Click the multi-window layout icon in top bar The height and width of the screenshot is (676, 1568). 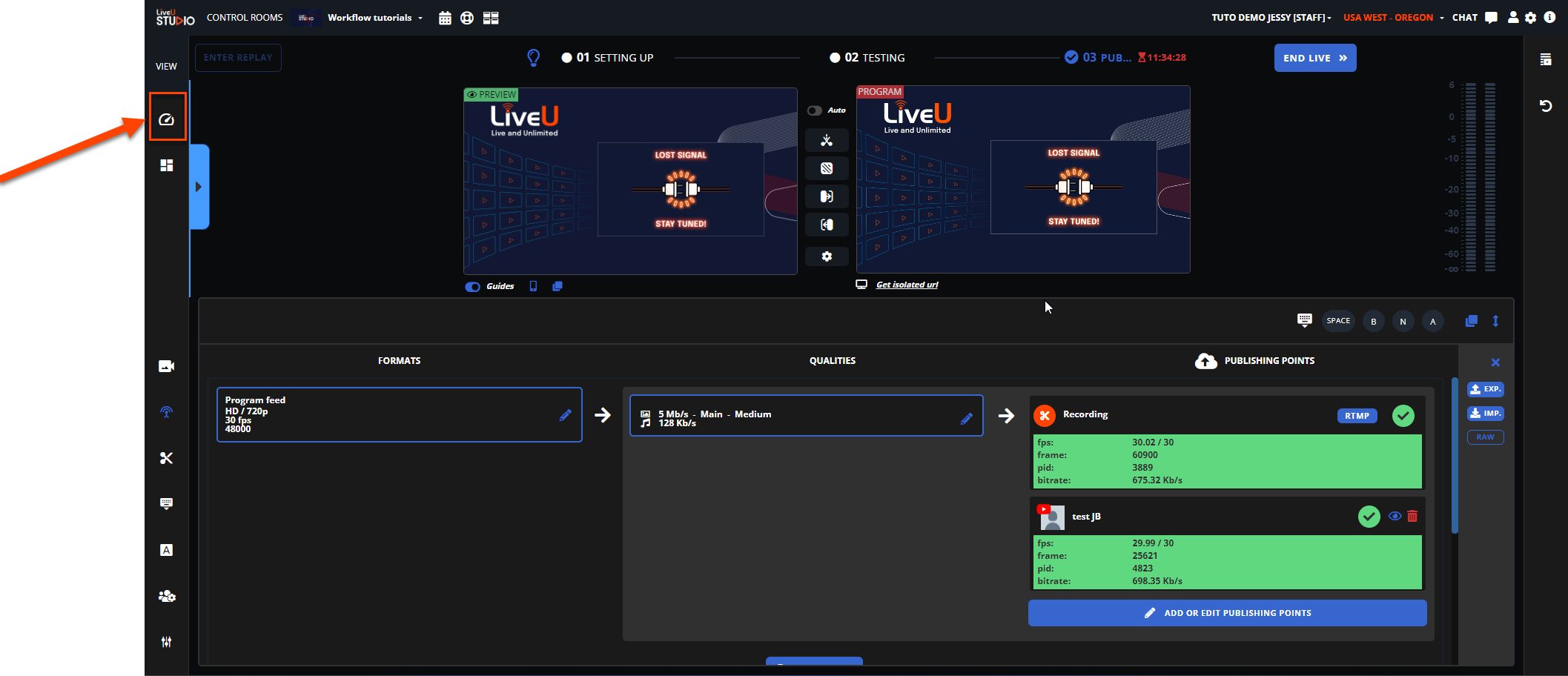click(491, 18)
